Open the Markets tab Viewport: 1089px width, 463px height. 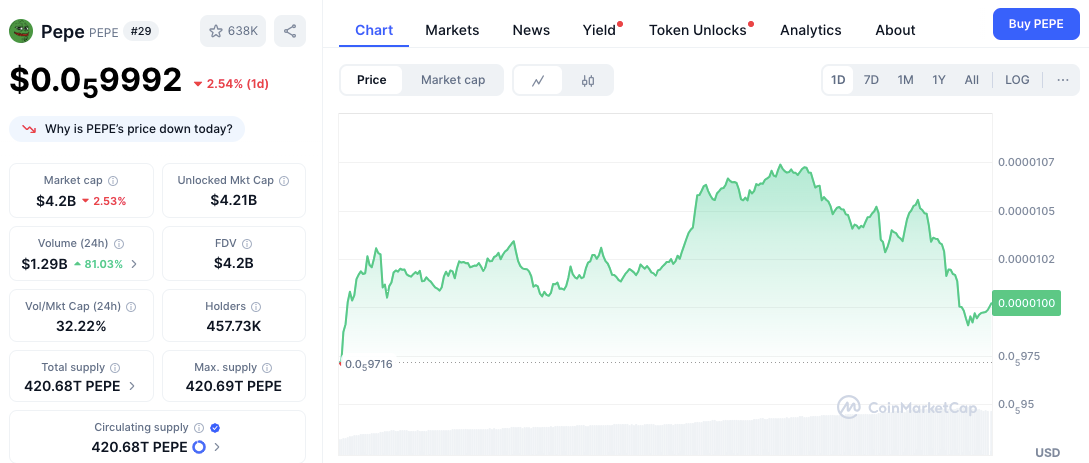pyautogui.click(x=452, y=30)
